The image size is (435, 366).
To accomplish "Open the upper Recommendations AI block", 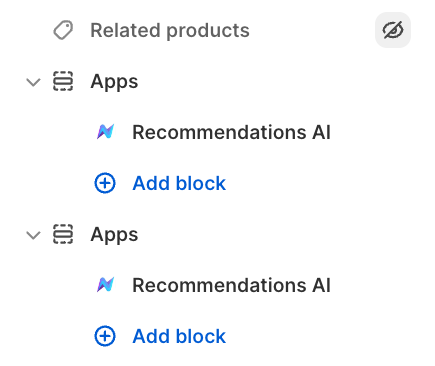I will point(231,132).
